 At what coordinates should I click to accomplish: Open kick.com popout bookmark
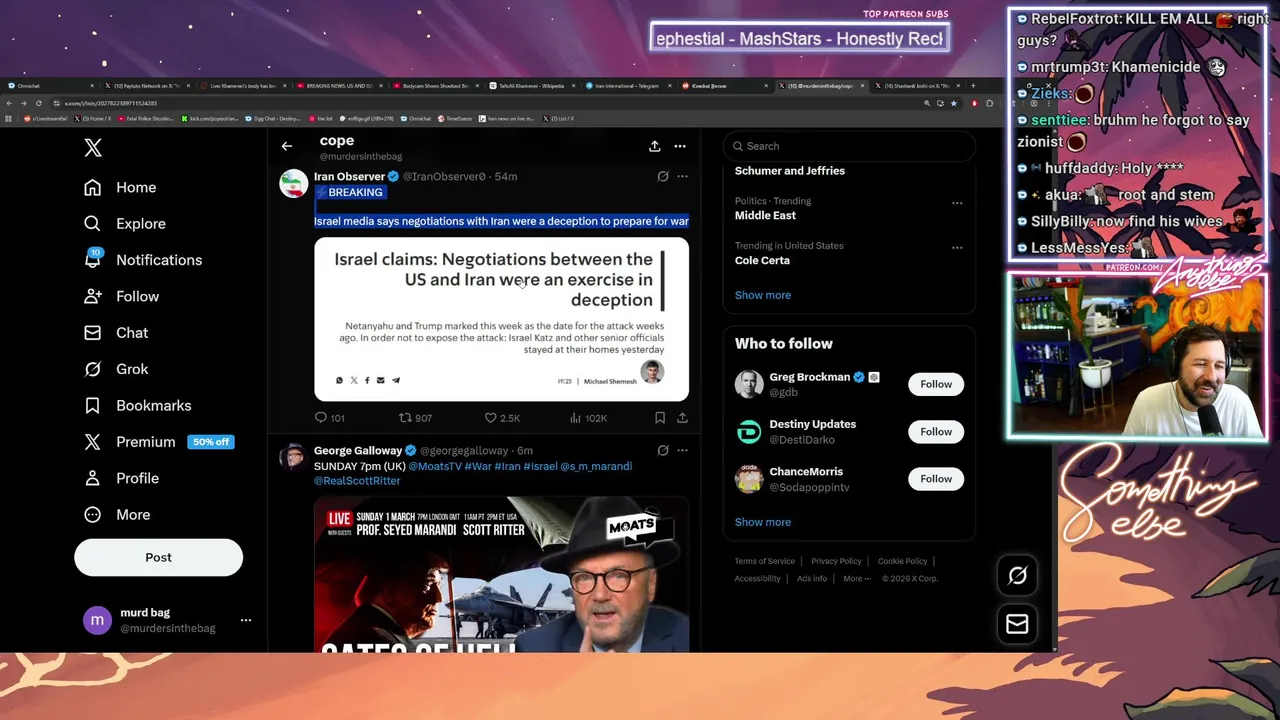pos(210,119)
